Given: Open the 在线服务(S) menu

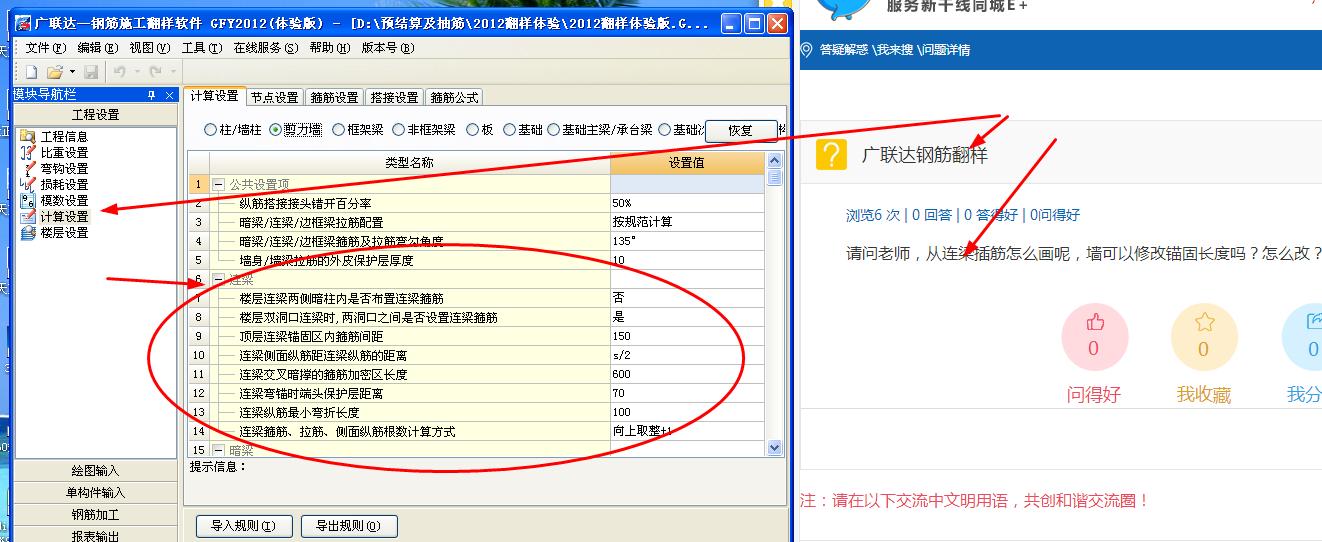Looking at the screenshot, I should tap(265, 48).
